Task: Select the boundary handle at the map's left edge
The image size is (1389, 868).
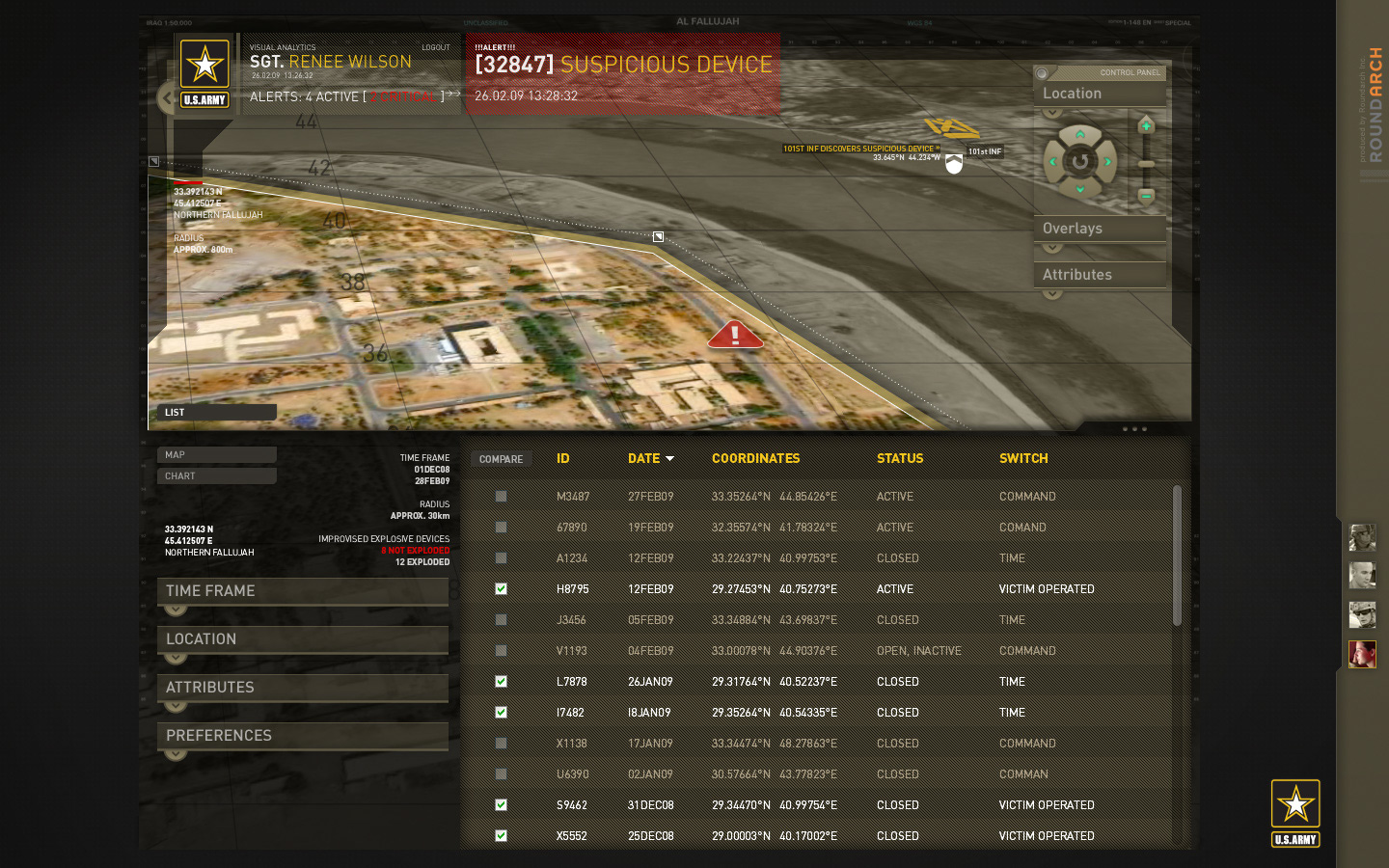Action: [154, 161]
